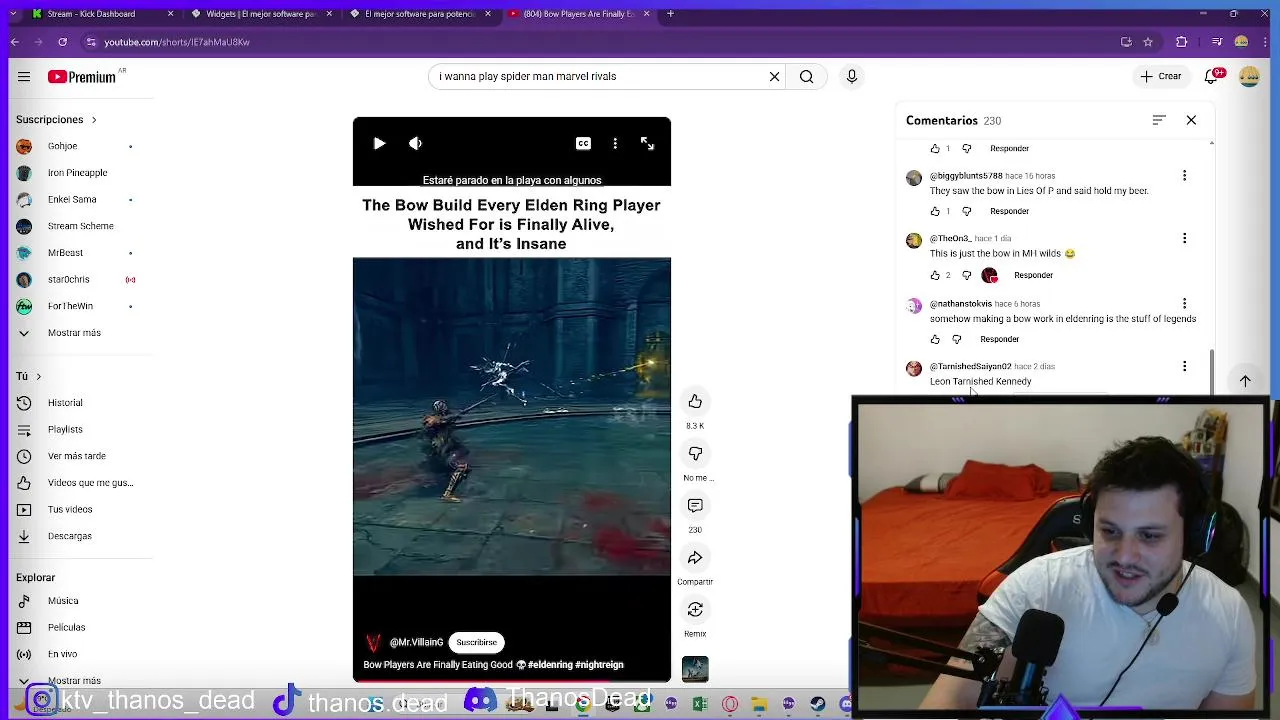Dislike TheOn3_'s MH wilds comment
Image resolution: width=1280 pixels, height=720 pixels.
(966, 275)
